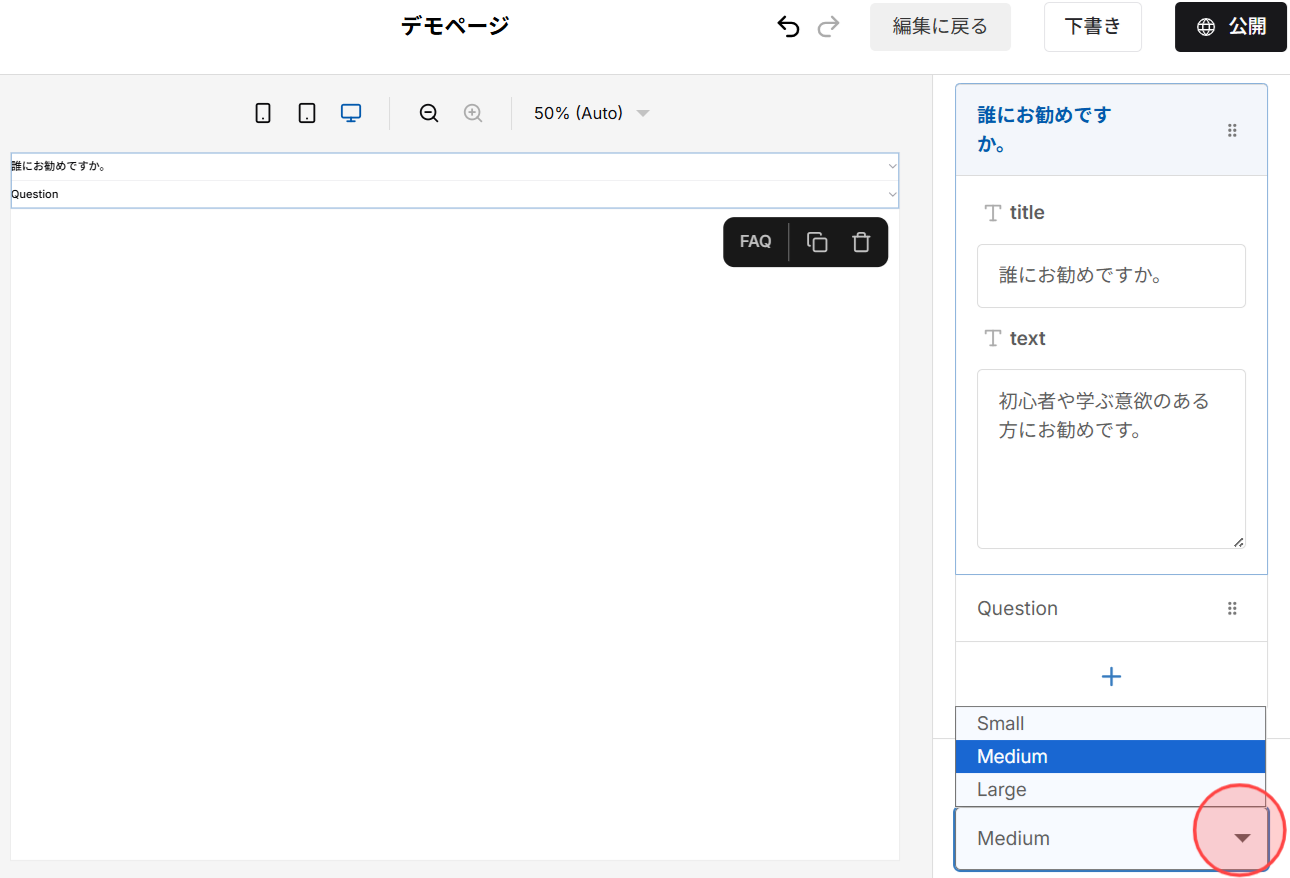Switch to tablet preview mode
Screen dimensions: 1290x878
click(307, 113)
